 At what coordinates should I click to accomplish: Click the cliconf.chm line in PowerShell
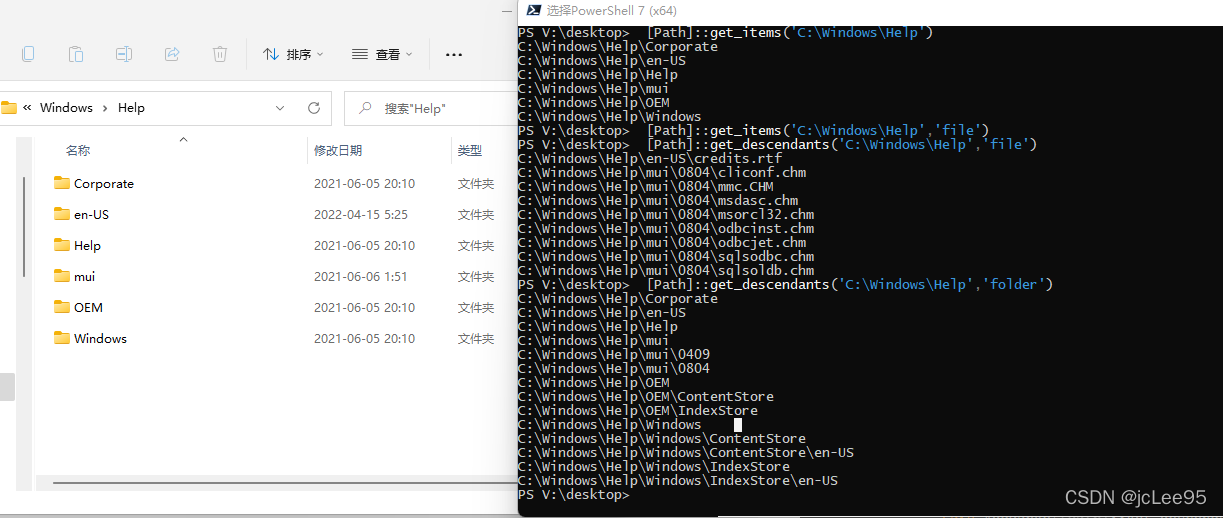(x=662, y=172)
